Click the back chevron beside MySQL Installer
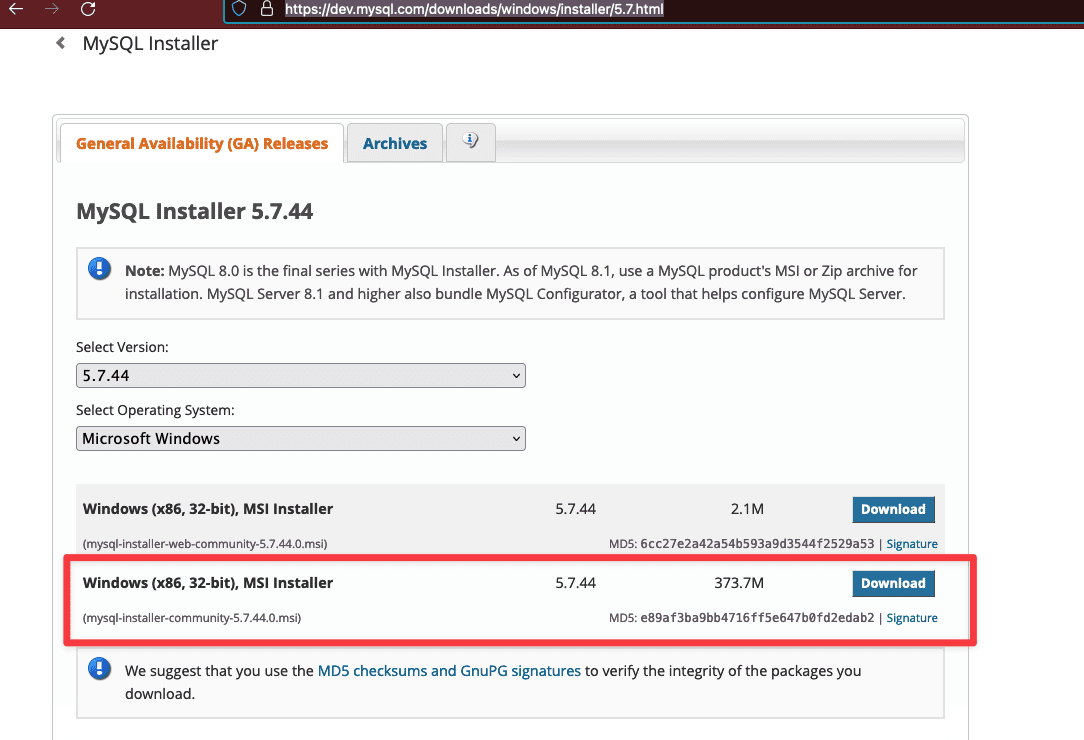1084x740 pixels. [61, 43]
